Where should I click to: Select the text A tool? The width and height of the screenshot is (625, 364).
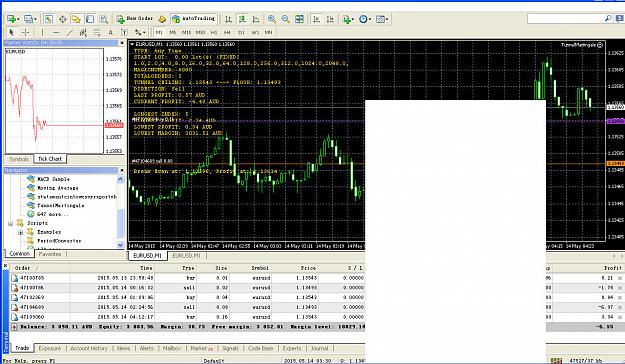pos(110,32)
